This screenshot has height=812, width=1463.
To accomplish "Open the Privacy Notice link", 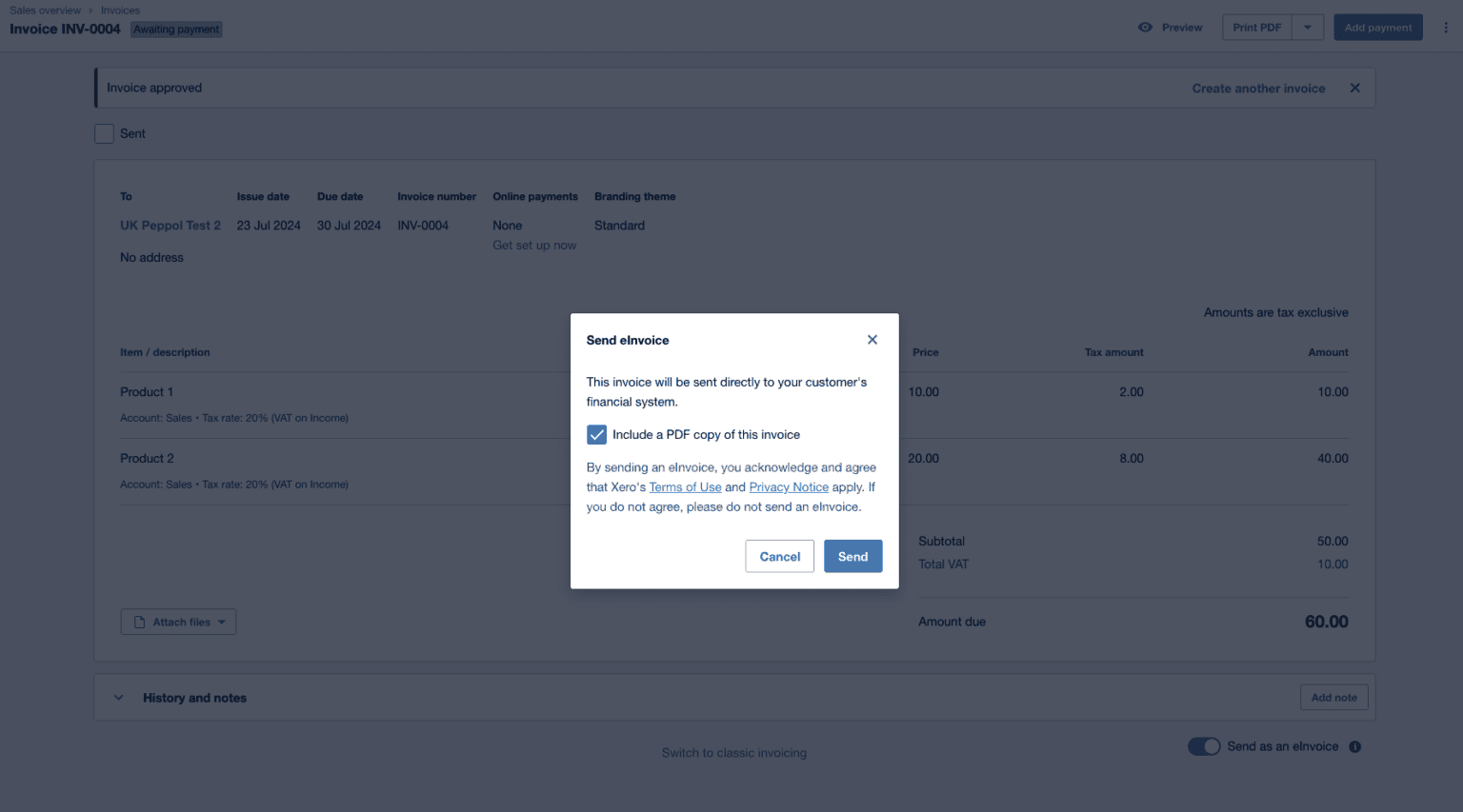I will pos(789,486).
